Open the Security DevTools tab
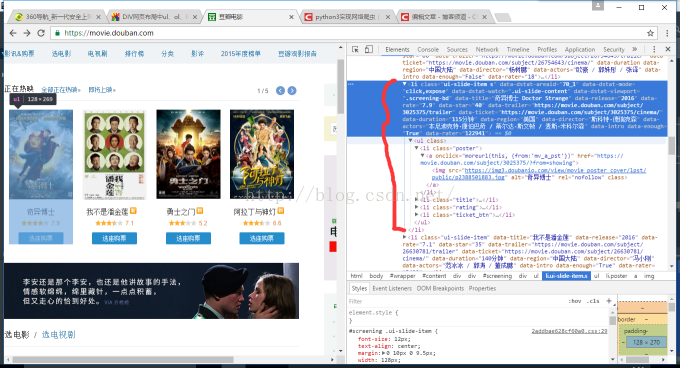This screenshot has width=680, height=368. (x=614, y=49)
